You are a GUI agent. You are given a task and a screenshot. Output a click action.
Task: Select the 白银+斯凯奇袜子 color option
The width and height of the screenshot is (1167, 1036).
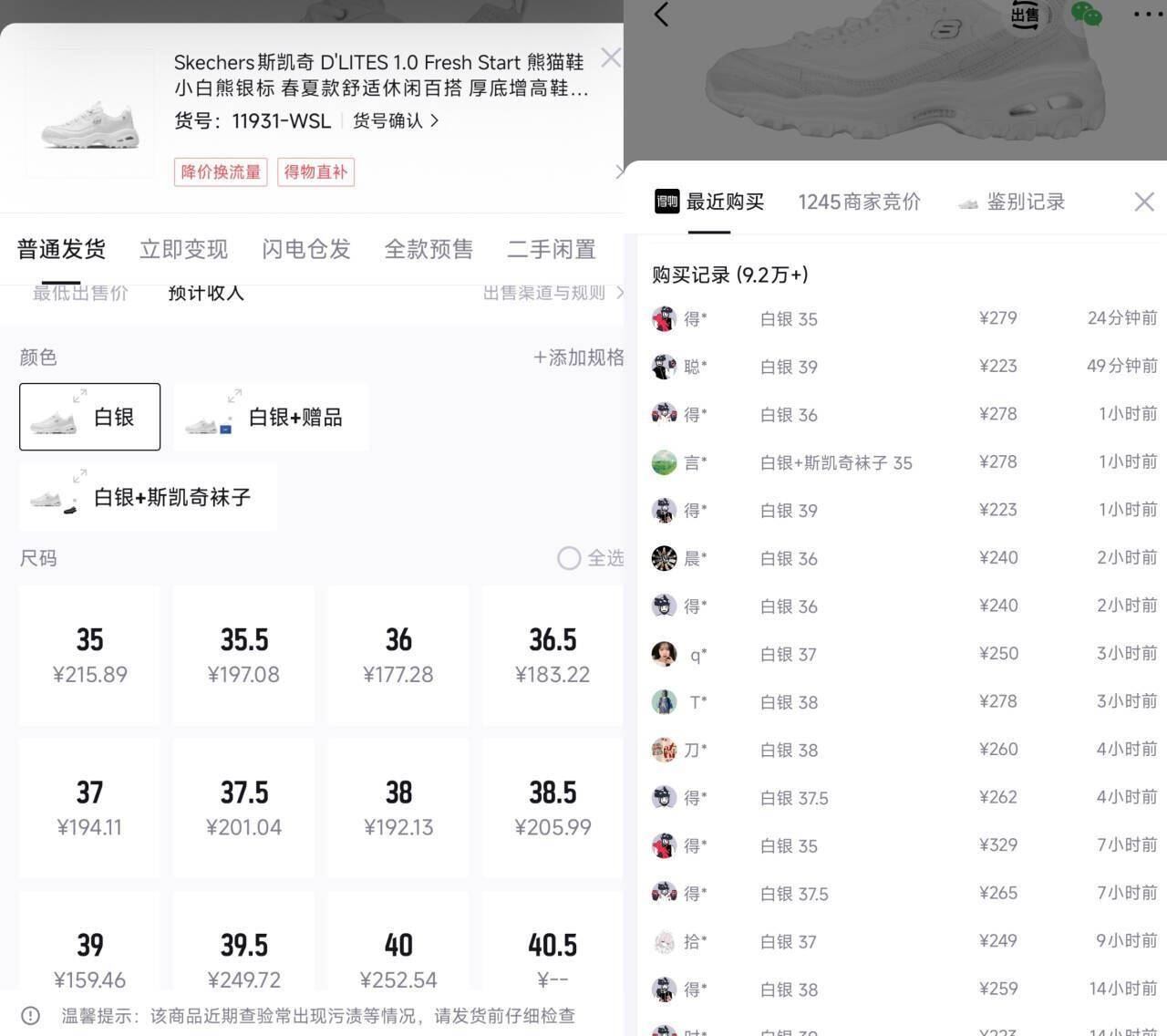click(x=148, y=497)
